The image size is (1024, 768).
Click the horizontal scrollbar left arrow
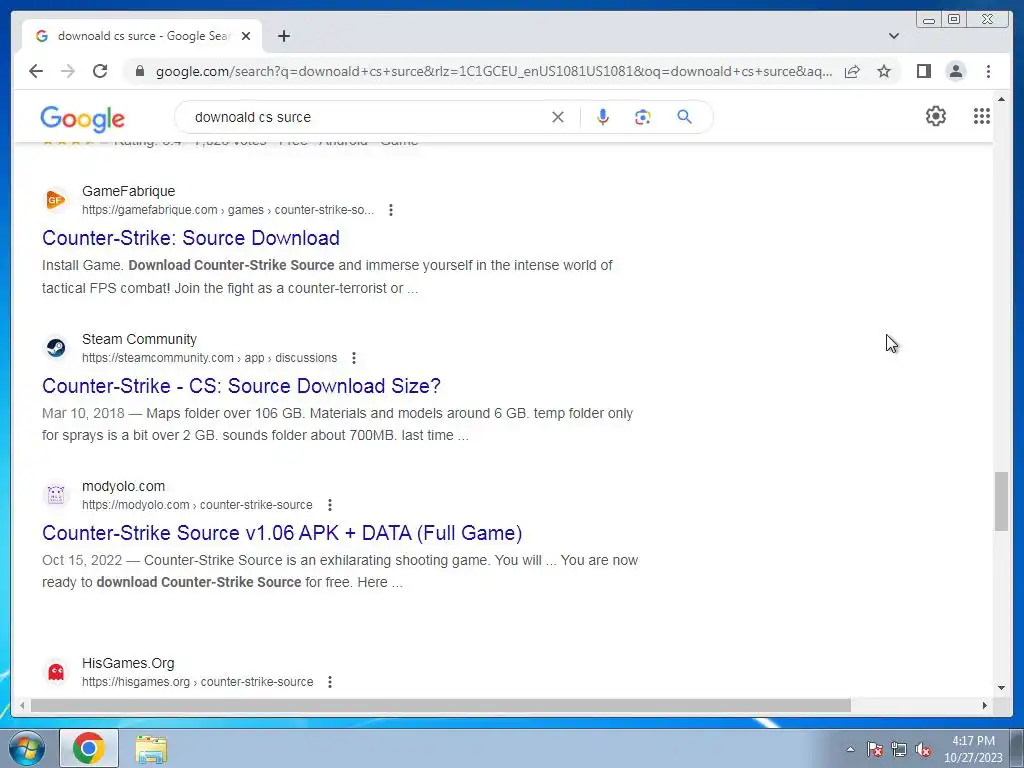tap(22, 705)
